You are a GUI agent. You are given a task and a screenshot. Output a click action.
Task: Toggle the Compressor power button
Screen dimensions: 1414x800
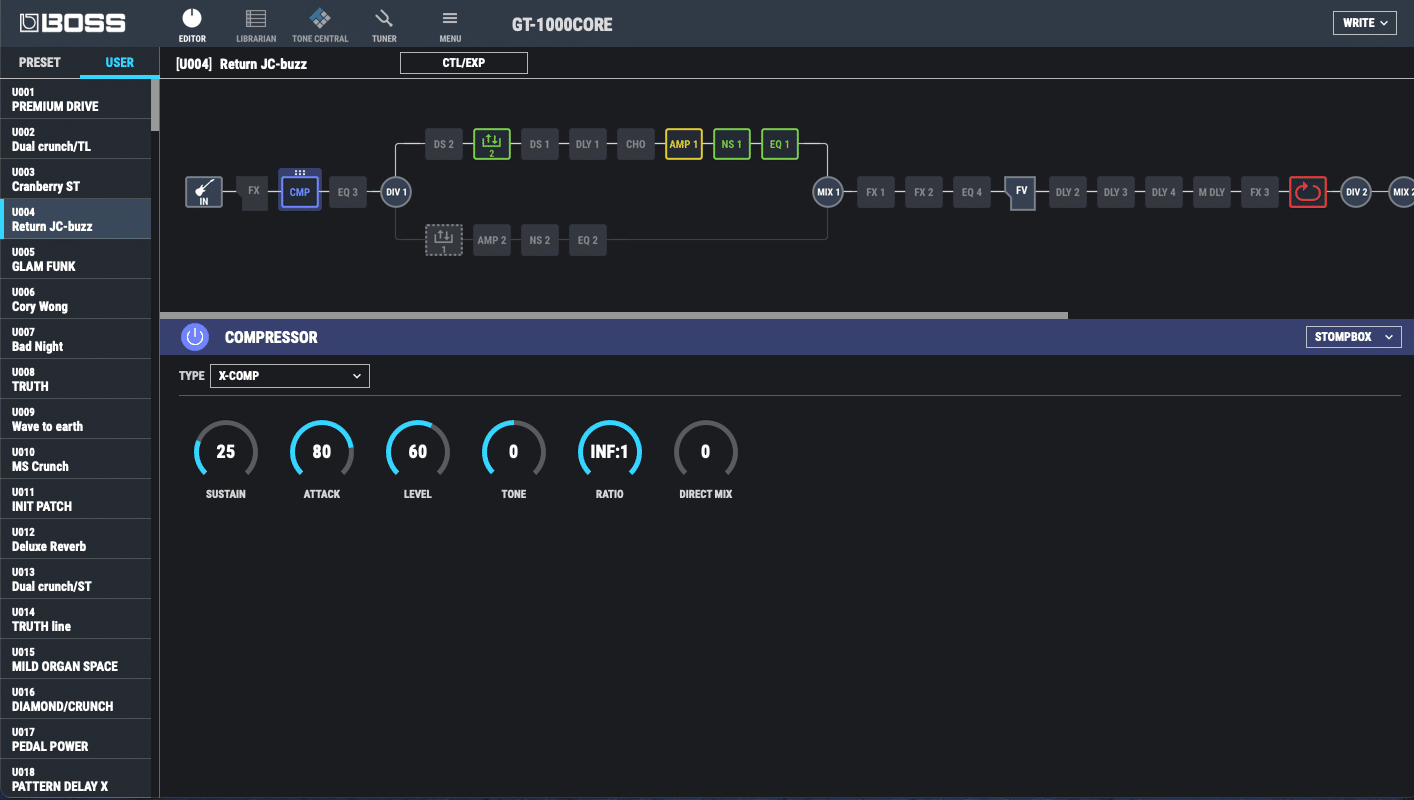pos(195,337)
